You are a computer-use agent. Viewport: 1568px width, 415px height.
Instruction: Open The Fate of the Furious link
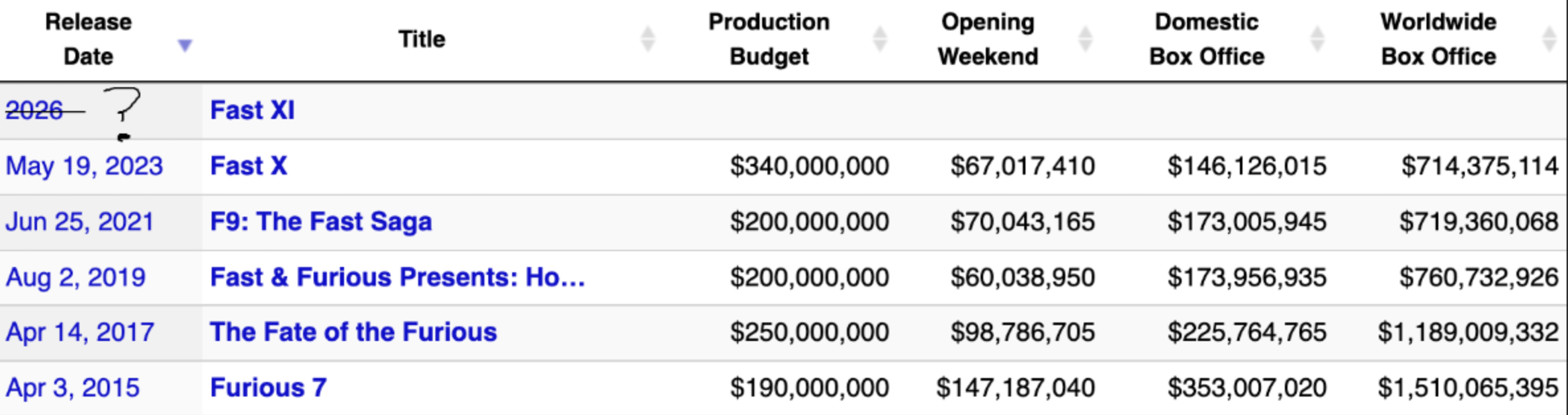(x=353, y=332)
